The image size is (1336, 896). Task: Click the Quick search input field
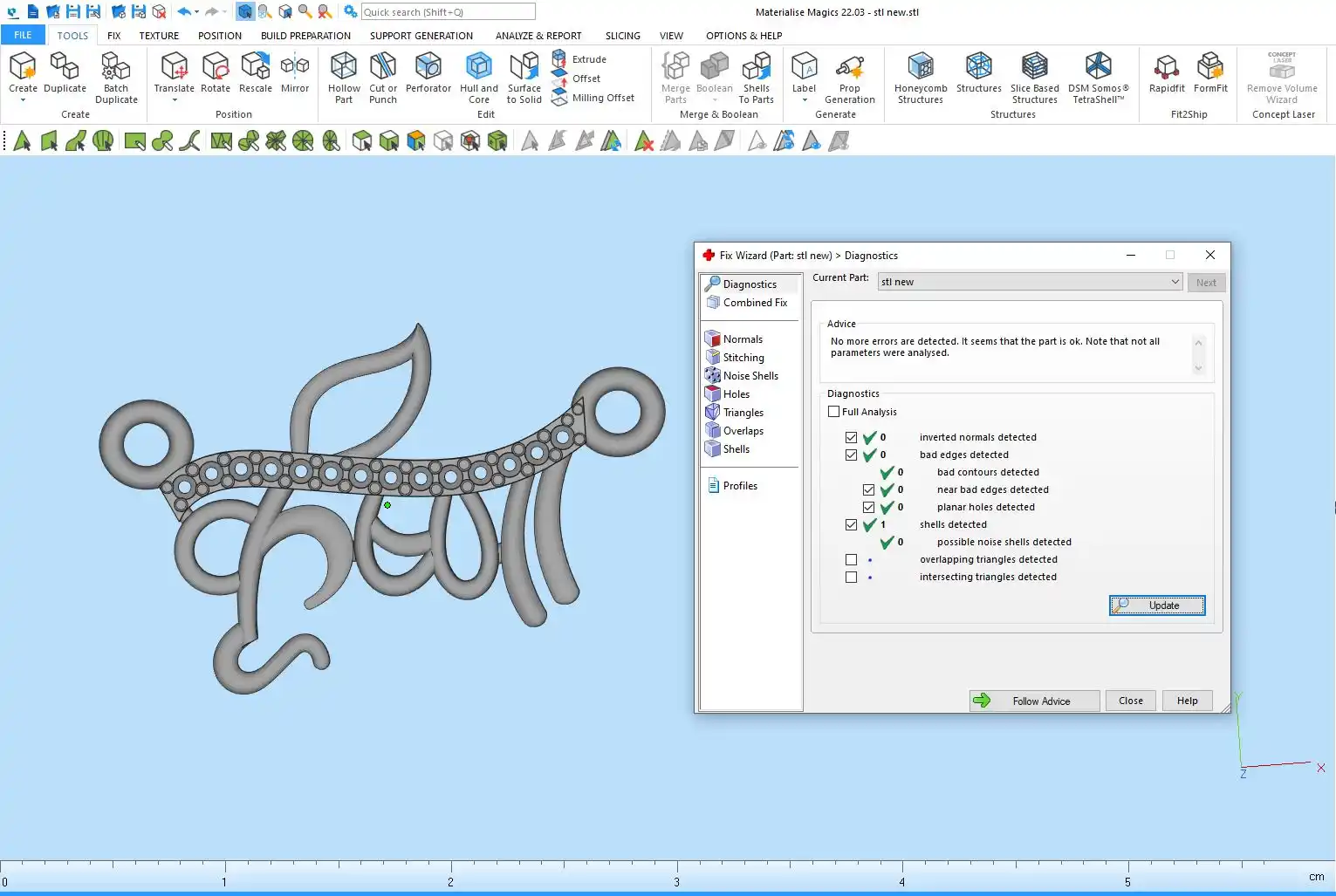(448, 12)
